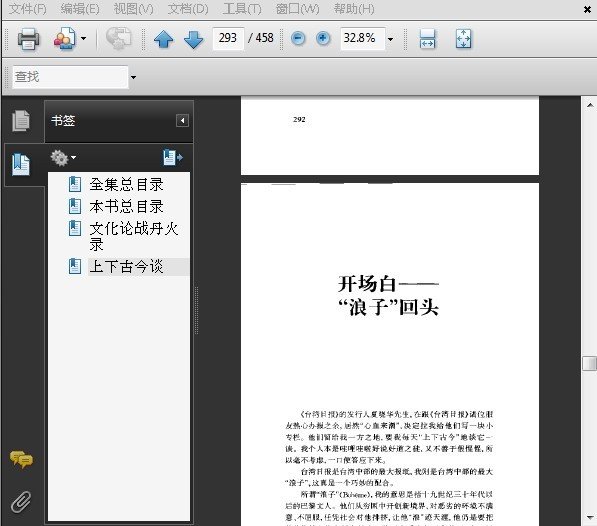
Task: Click the page number 292 text
Action: 299,120
